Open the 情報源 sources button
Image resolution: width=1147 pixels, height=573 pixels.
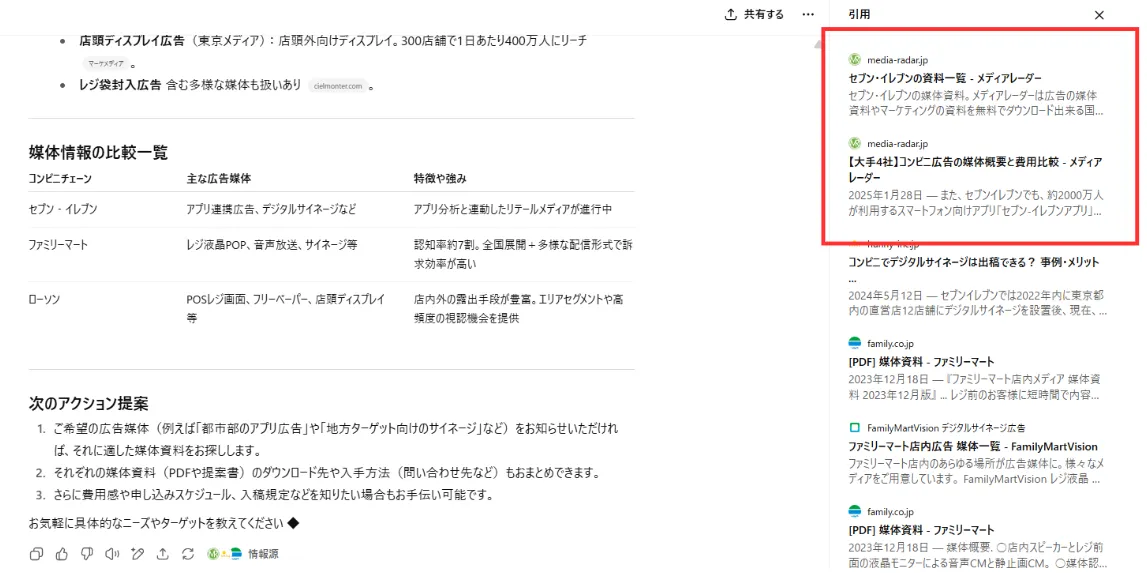(x=243, y=554)
